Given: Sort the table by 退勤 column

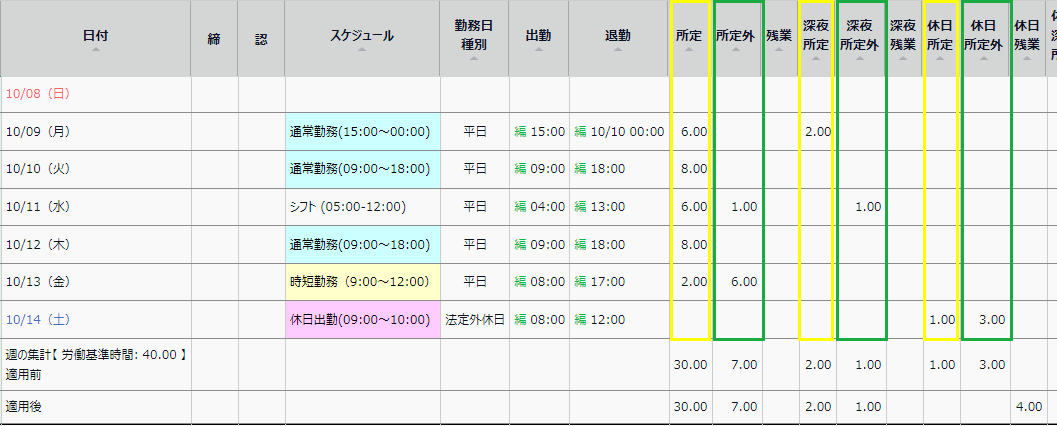Looking at the screenshot, I should click(x=618, y=38).
